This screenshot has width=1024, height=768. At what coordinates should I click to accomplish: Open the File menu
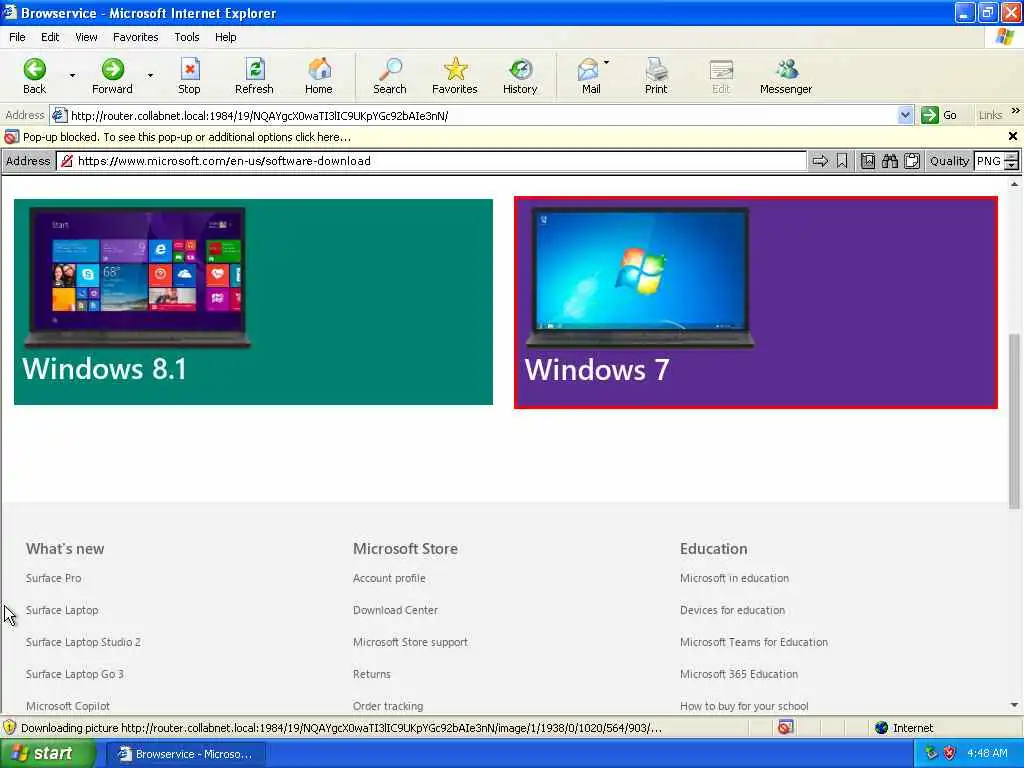(x=18, y=37)
